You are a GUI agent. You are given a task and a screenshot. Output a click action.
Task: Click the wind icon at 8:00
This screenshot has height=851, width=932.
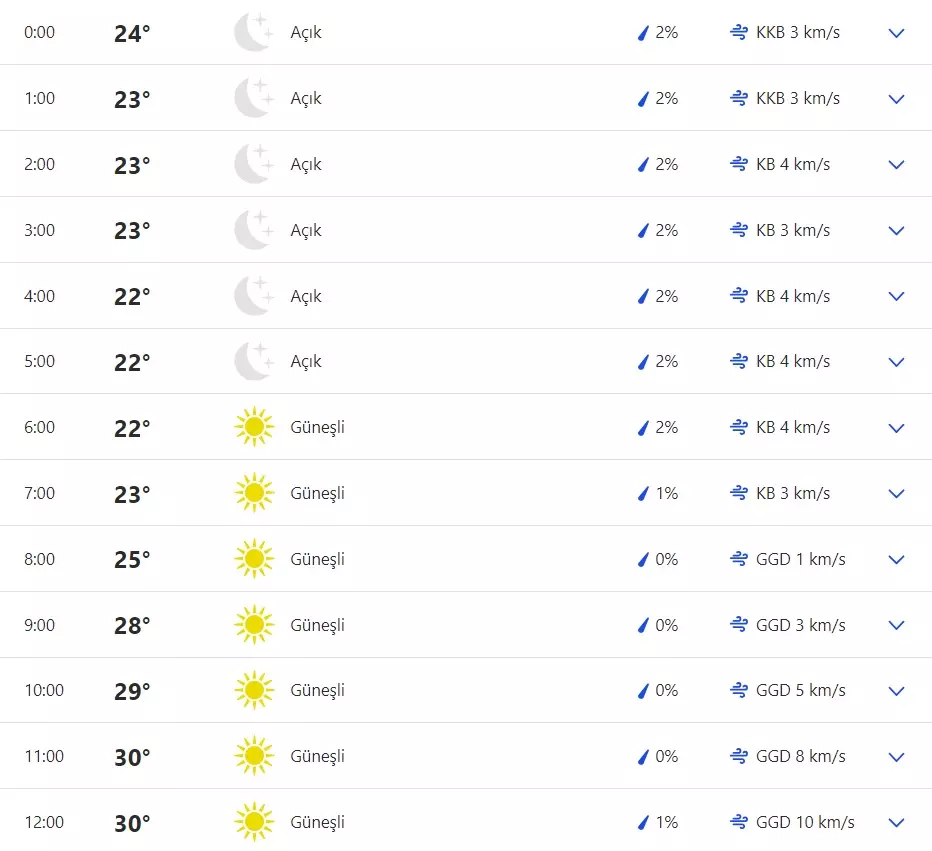tap(739, 559)
